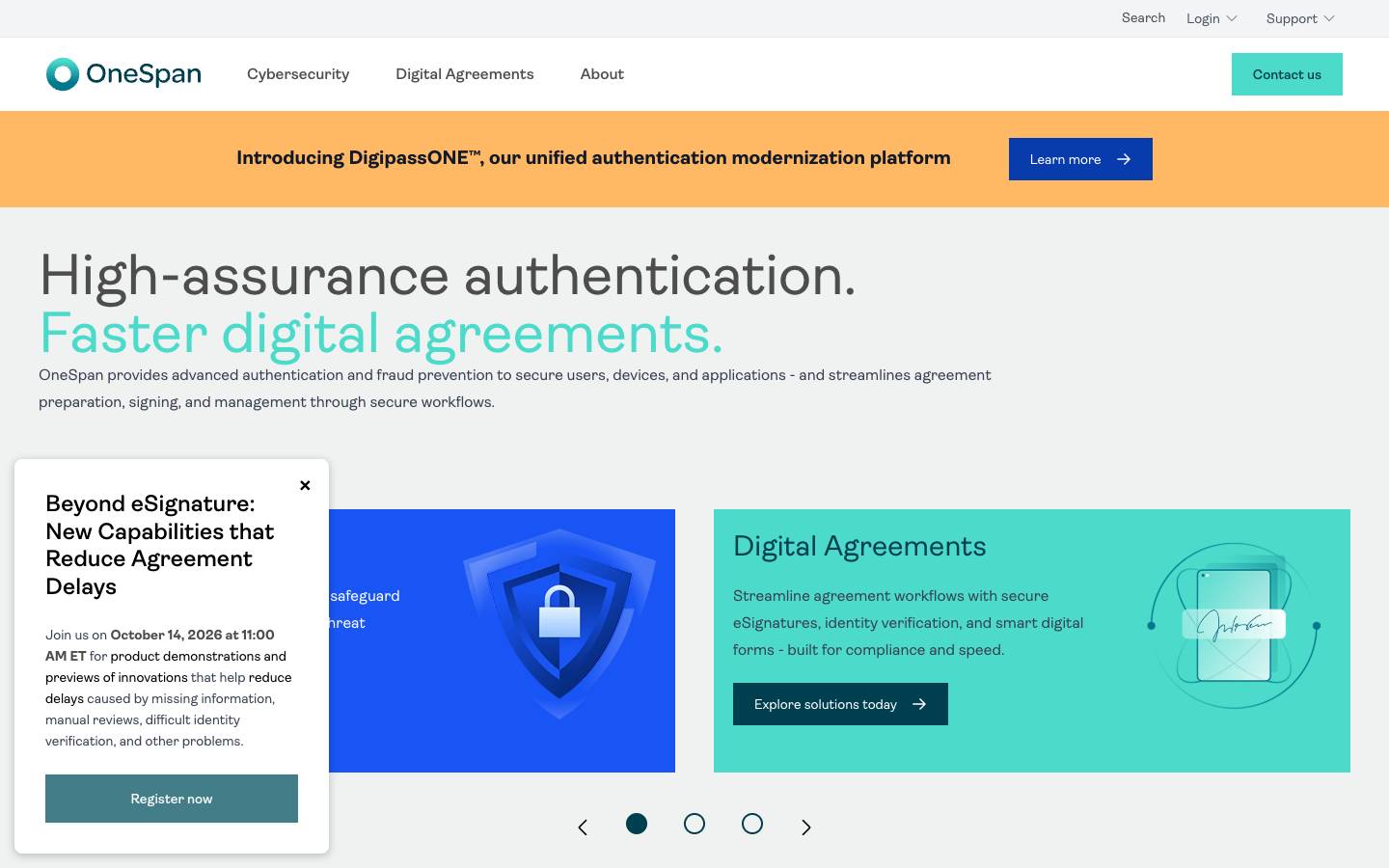Open the Digital Agreements menu
Image resolution: width=1389 pixels, height=868 pixels.
464,74
